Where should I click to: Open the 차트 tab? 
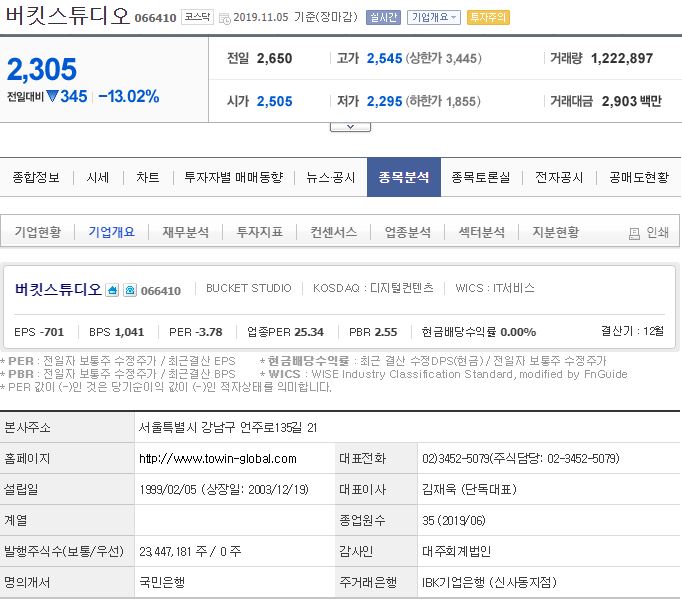[148, 177]
